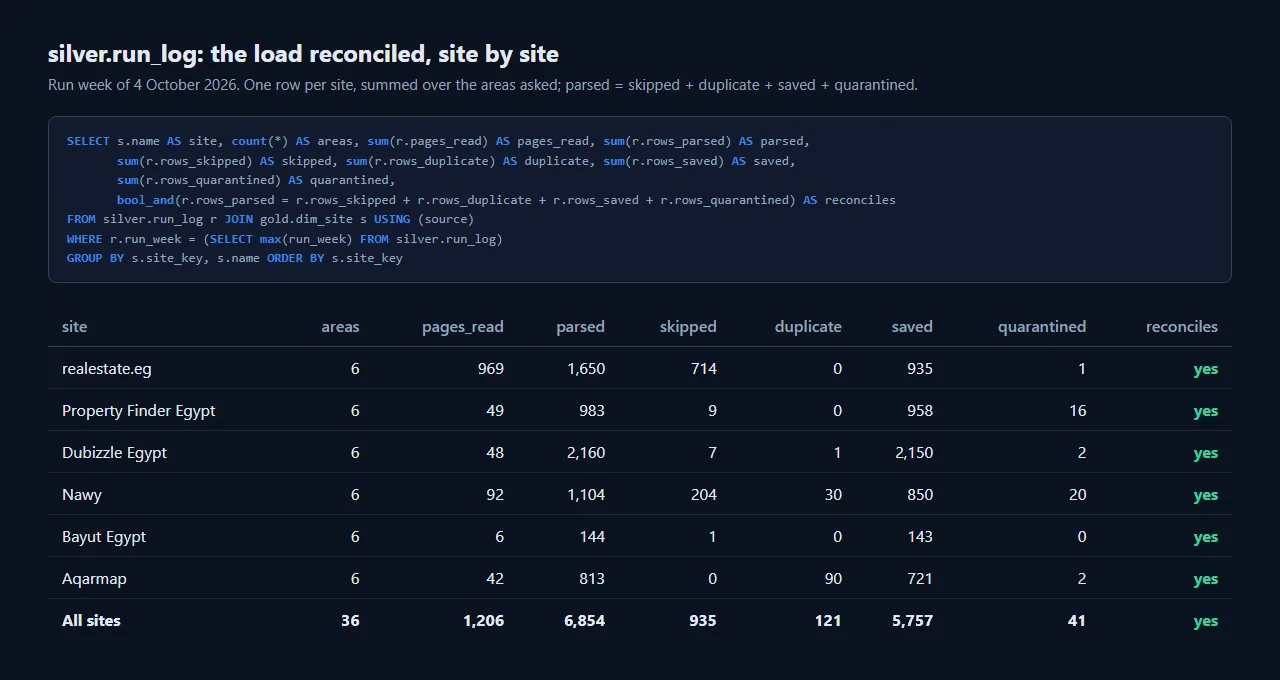Click Nawy saved value 850
Image resolution: width=1280 pixels, height=680 pixels.
(x=919, y=495)
